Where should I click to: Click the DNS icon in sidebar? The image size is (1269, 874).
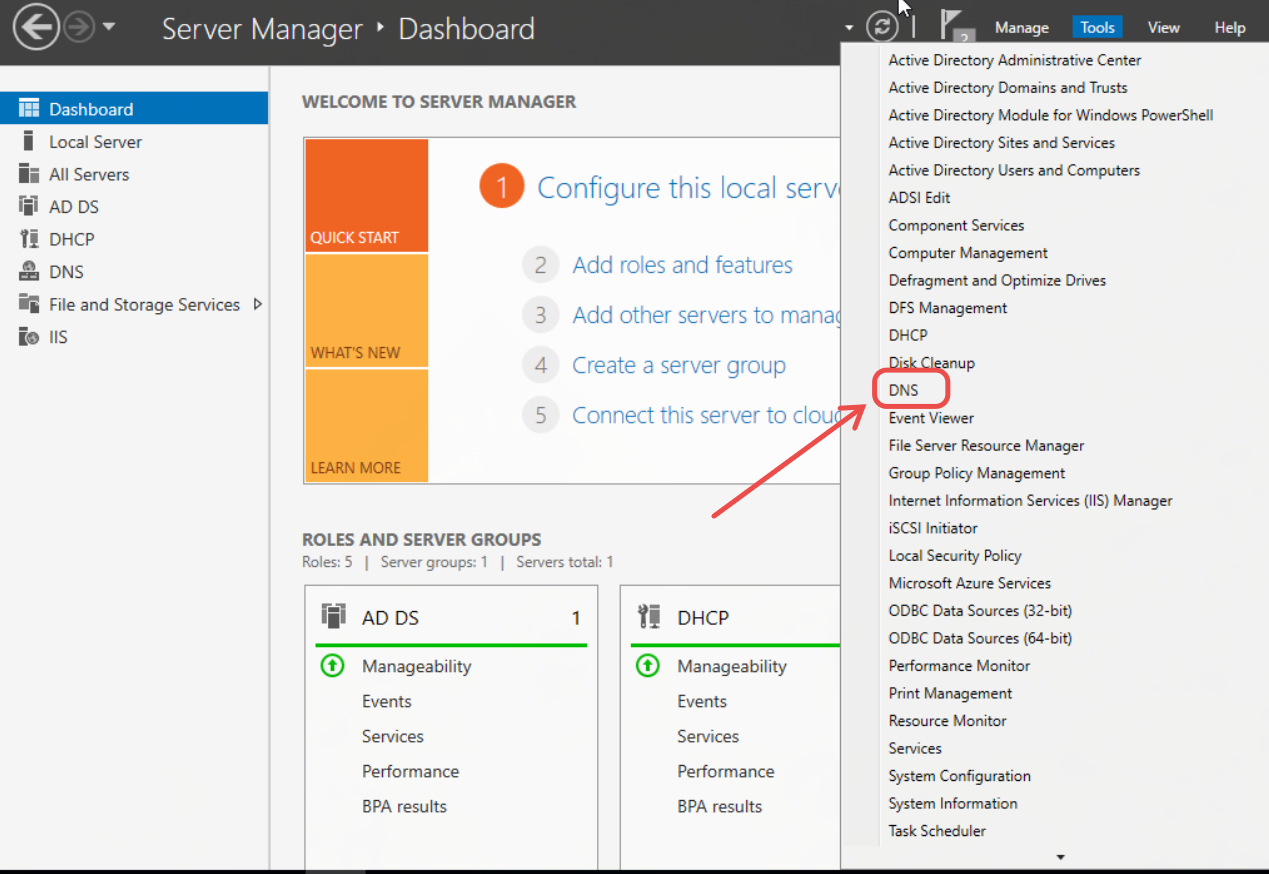tap(29, 271)
